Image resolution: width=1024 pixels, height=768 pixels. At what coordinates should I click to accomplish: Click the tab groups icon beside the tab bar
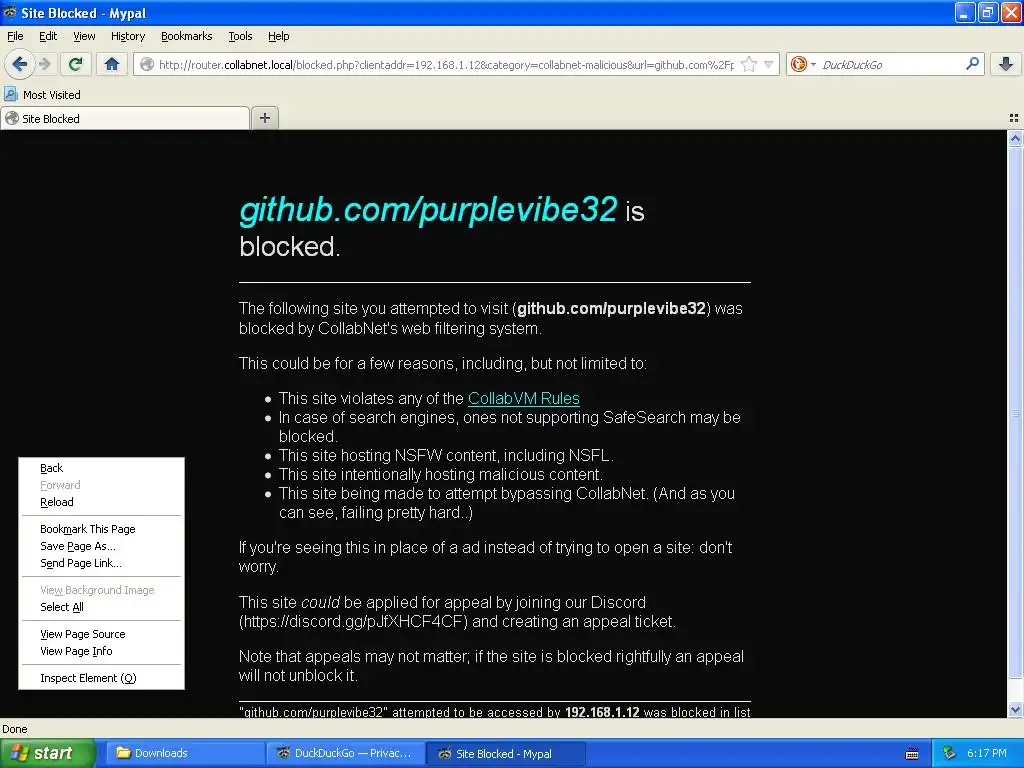click(1014, 118)
